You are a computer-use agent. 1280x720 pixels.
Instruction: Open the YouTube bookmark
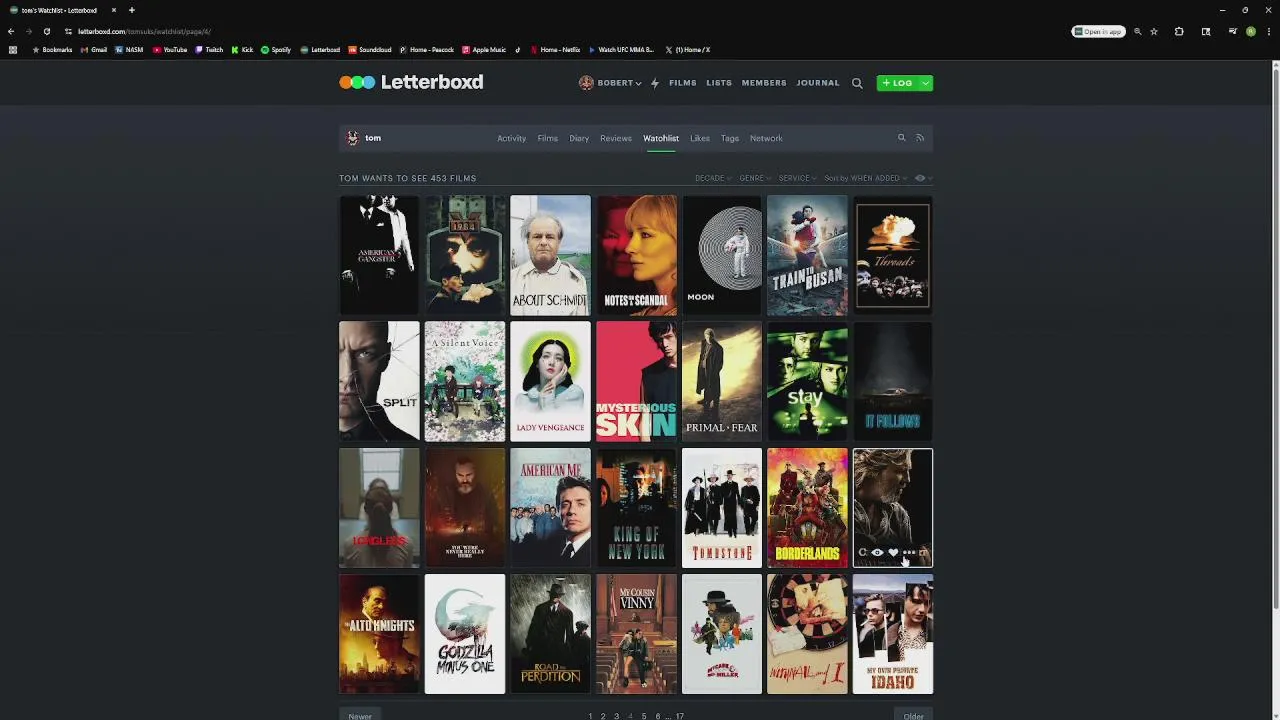[x=170, y=50]
